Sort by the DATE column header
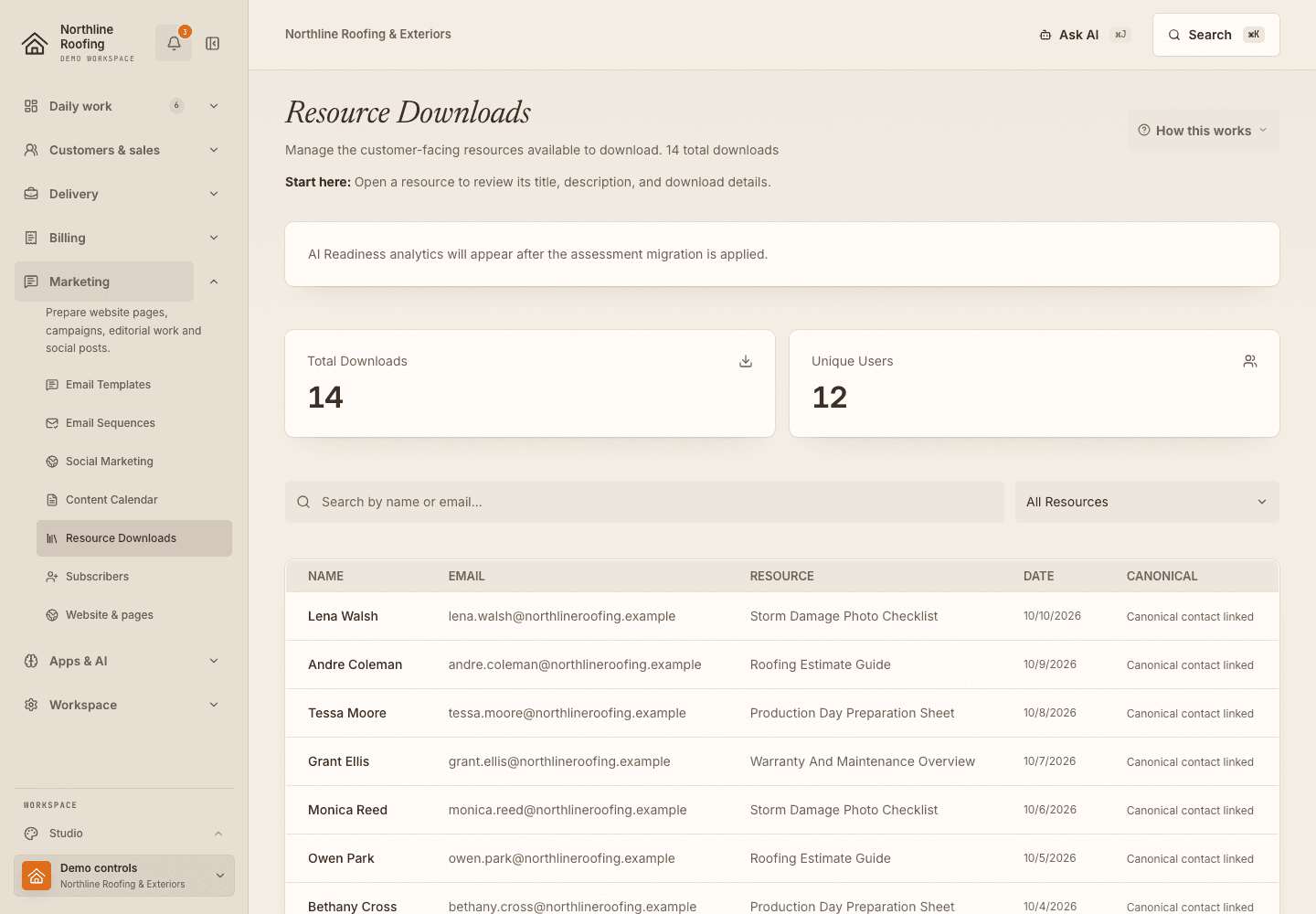Image resolution: width=1316 pixels, height=914 pixels. (x=1038, y=576)
